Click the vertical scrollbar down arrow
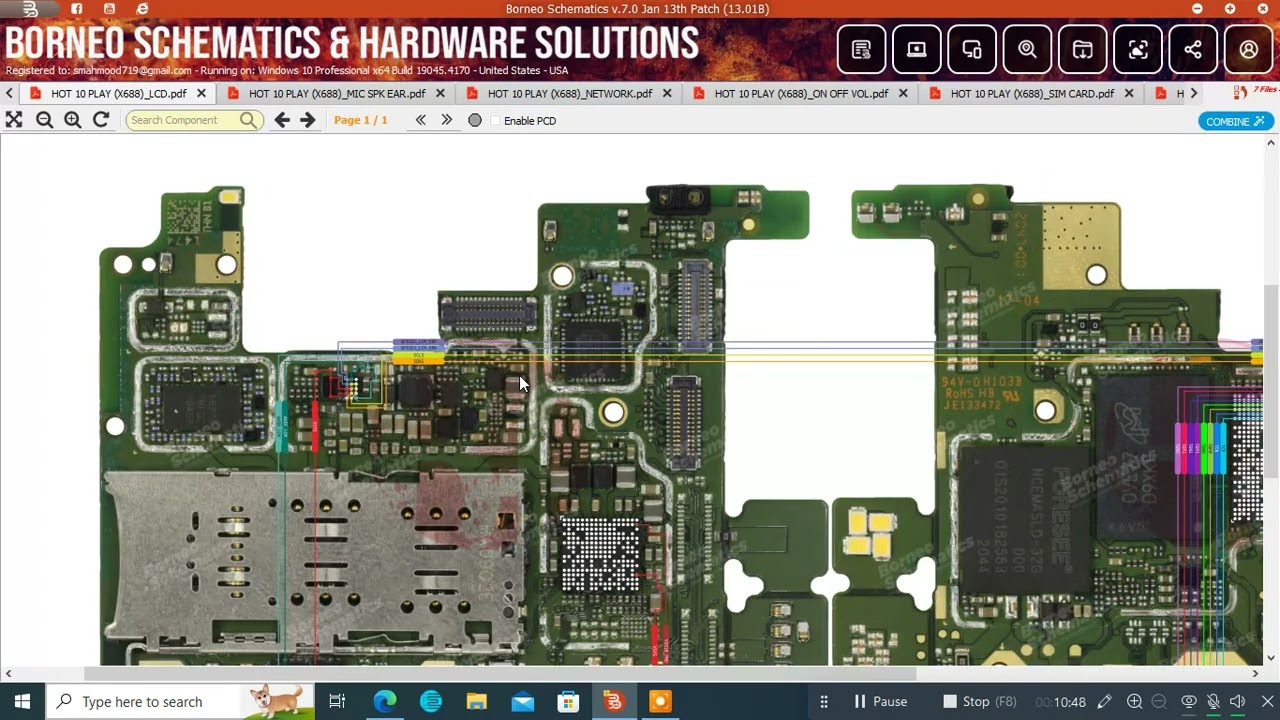This screenshot has height=720, width=1280. [1271, 659]
